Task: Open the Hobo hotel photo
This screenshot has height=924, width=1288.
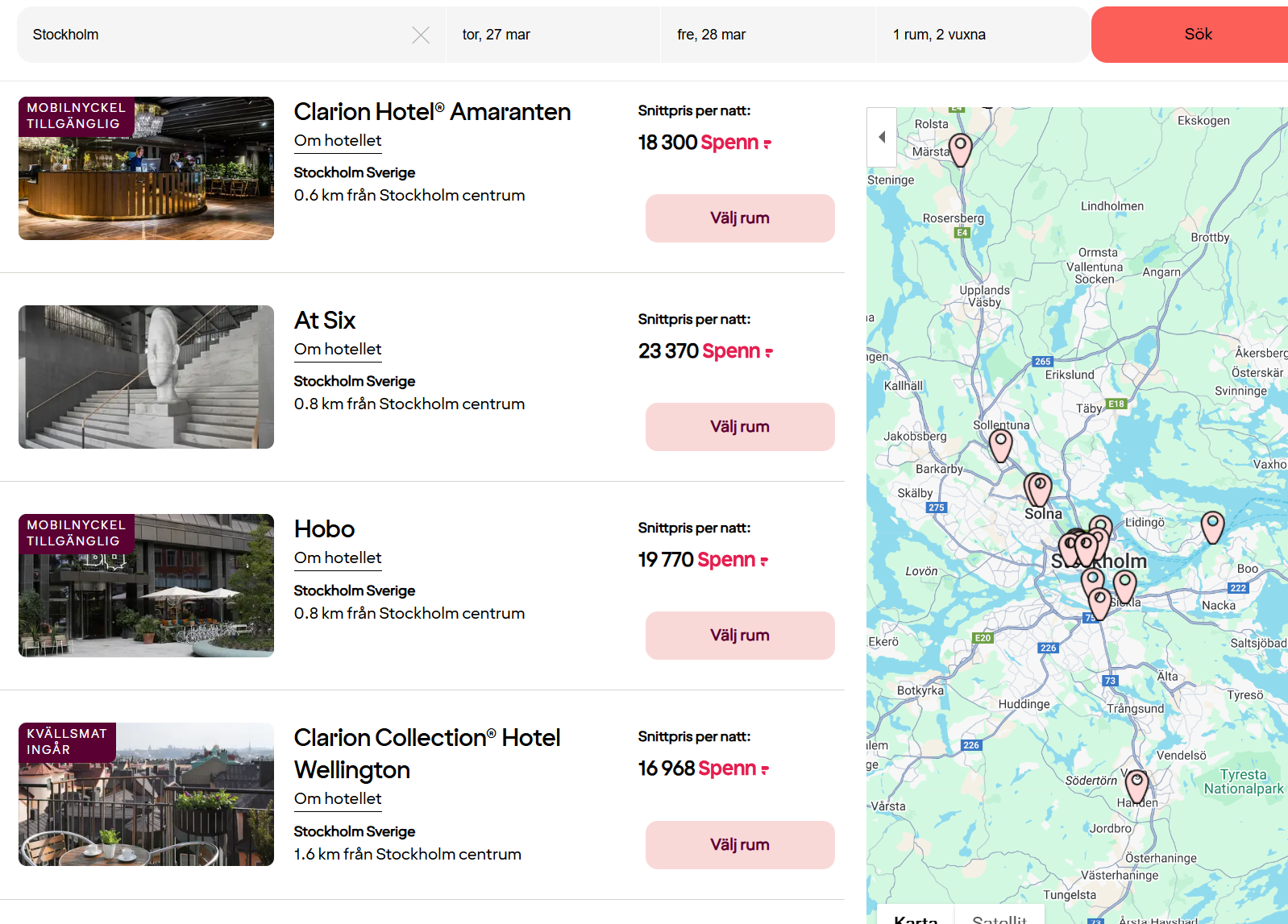Action: pyautogui.click(x=146, y=586)
